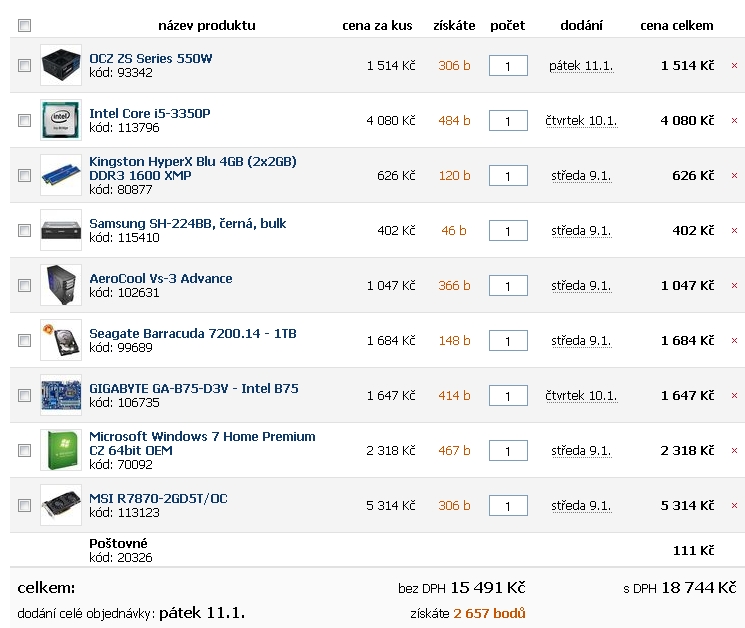View the AeroCool case thumbnail
The width and height of the screenshot is (745, 628).
(61, 285)
